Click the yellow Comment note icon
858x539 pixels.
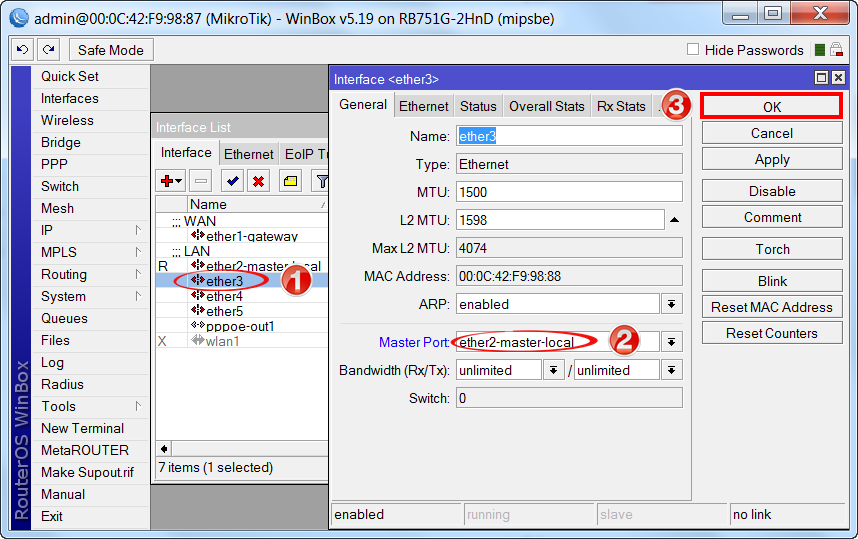tap(291, 181)
